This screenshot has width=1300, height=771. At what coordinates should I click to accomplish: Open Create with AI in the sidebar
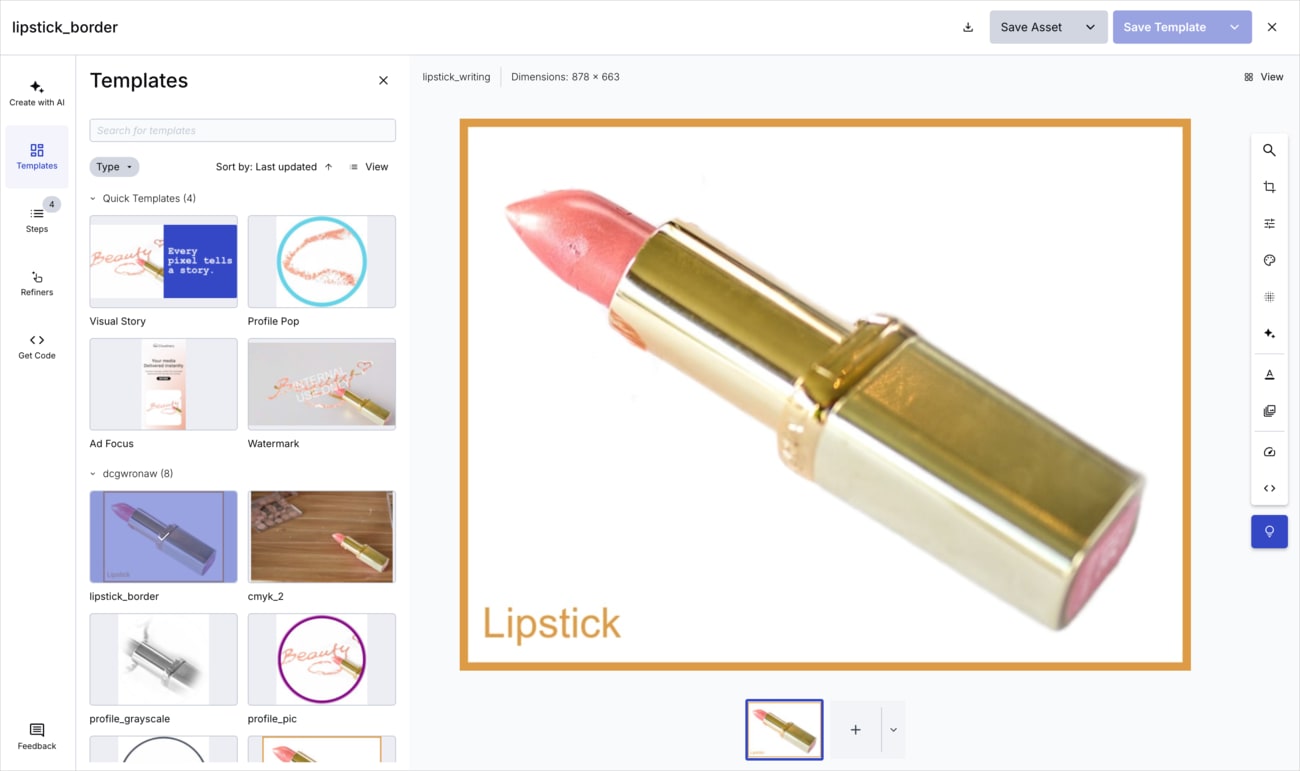coord(37,94)
